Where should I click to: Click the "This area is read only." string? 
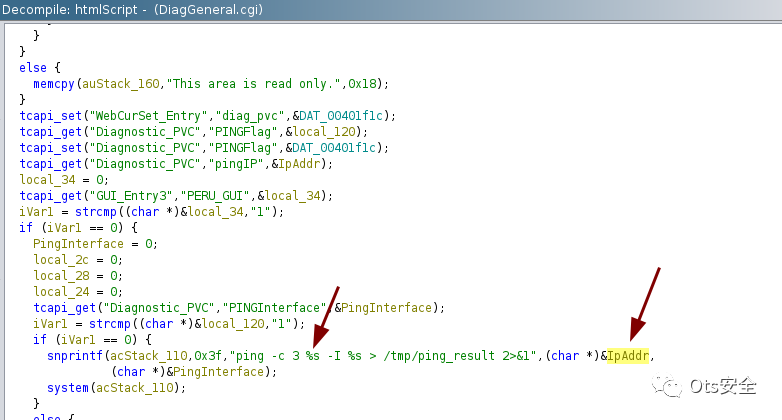click(253, 84)
